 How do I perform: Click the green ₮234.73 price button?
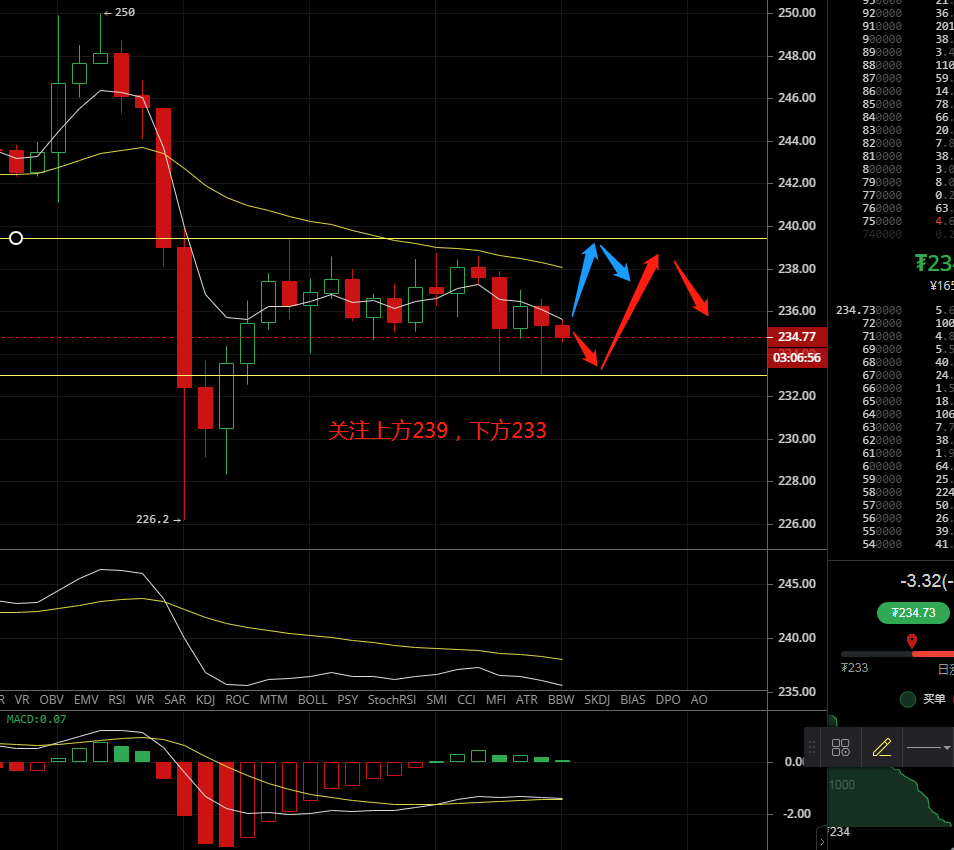pyautogui.click(x=914, y=613)
